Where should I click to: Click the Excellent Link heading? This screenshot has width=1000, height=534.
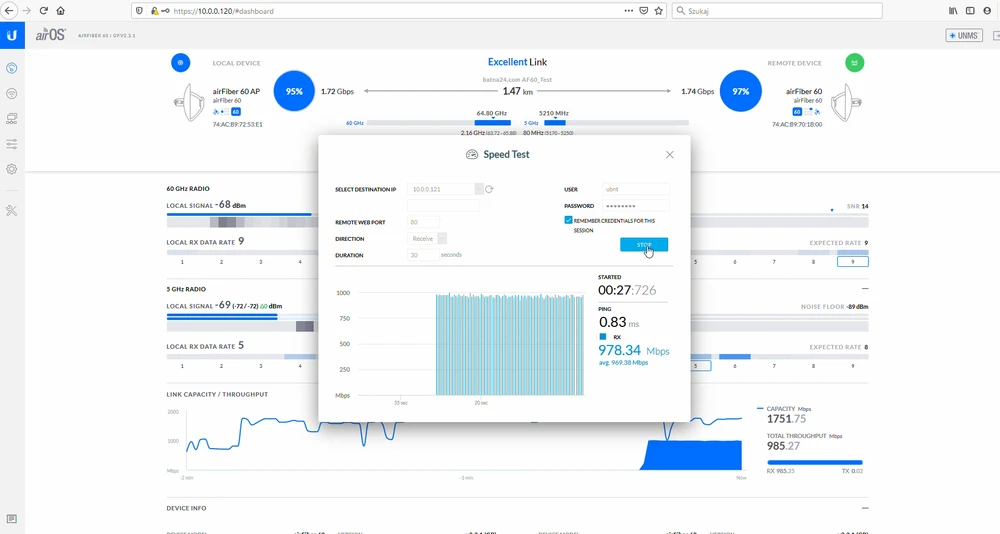click(517, 62)
